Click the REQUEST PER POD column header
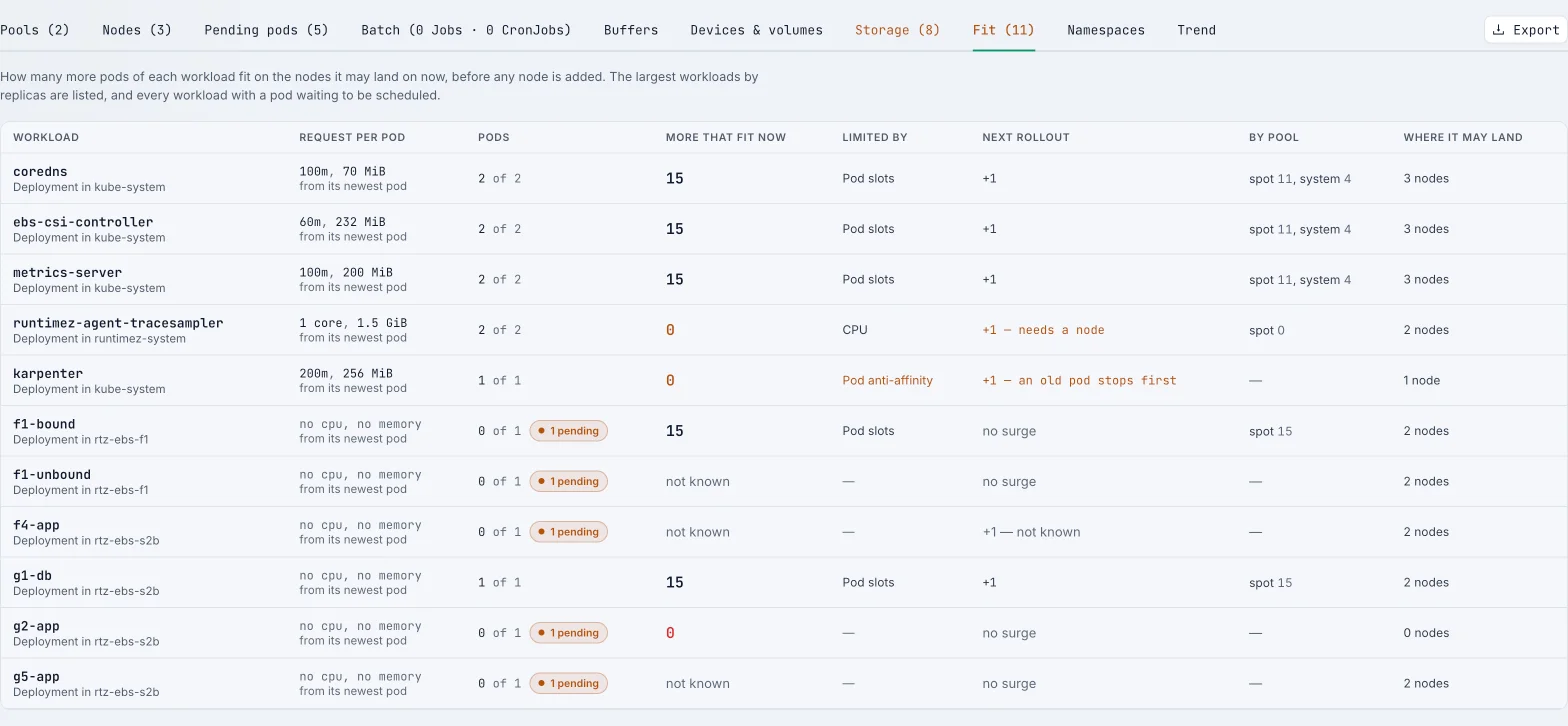Screen dimensions: 1568x726 coord(352,137)
